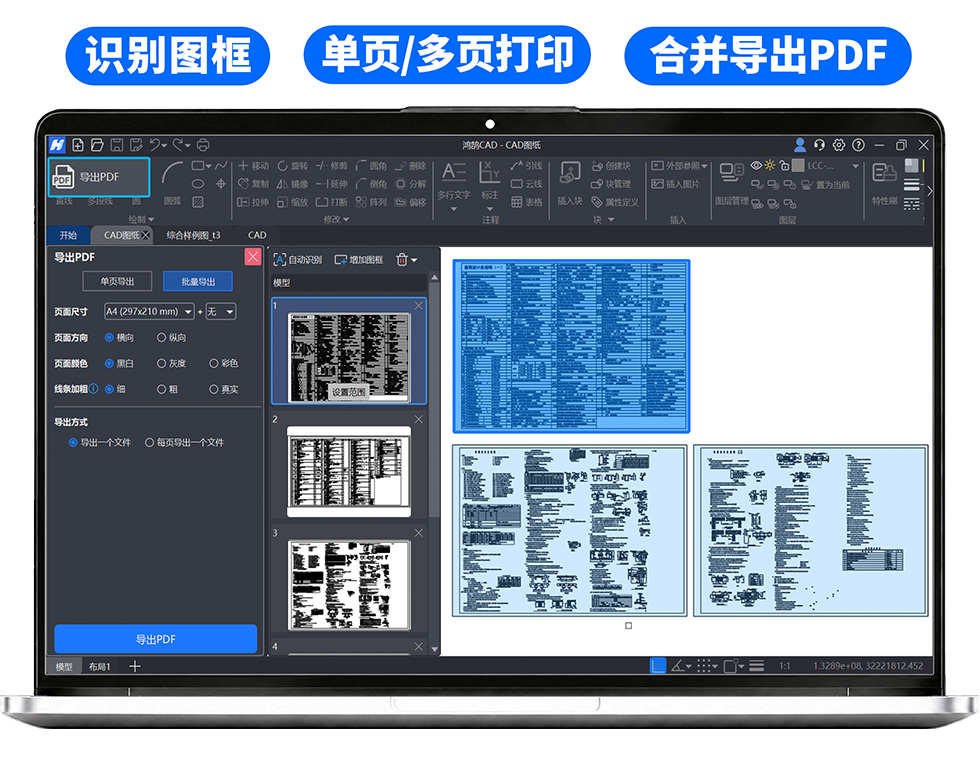Click the layer color swatch beside LCC
This screenshot has height=758, width=980.
click(798, 166)
